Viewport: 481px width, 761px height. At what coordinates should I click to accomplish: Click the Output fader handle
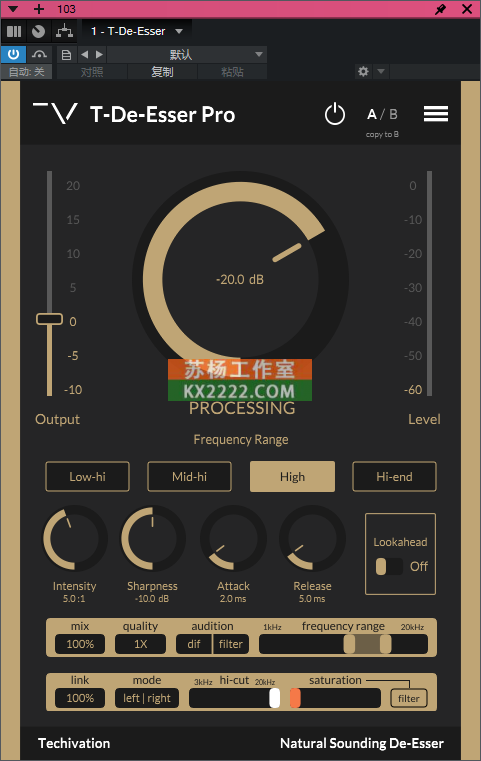[x=50, y=319]
